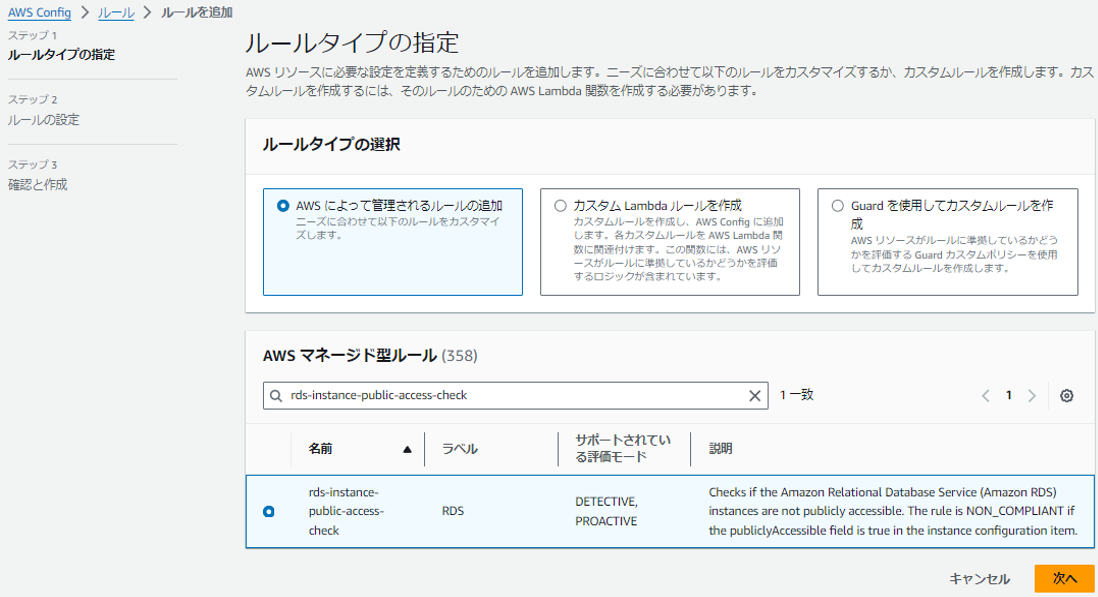Image resolution: width=1098 pixels, height=597 pixels.
Task: Click the rule description text
Action: point(893,511)
